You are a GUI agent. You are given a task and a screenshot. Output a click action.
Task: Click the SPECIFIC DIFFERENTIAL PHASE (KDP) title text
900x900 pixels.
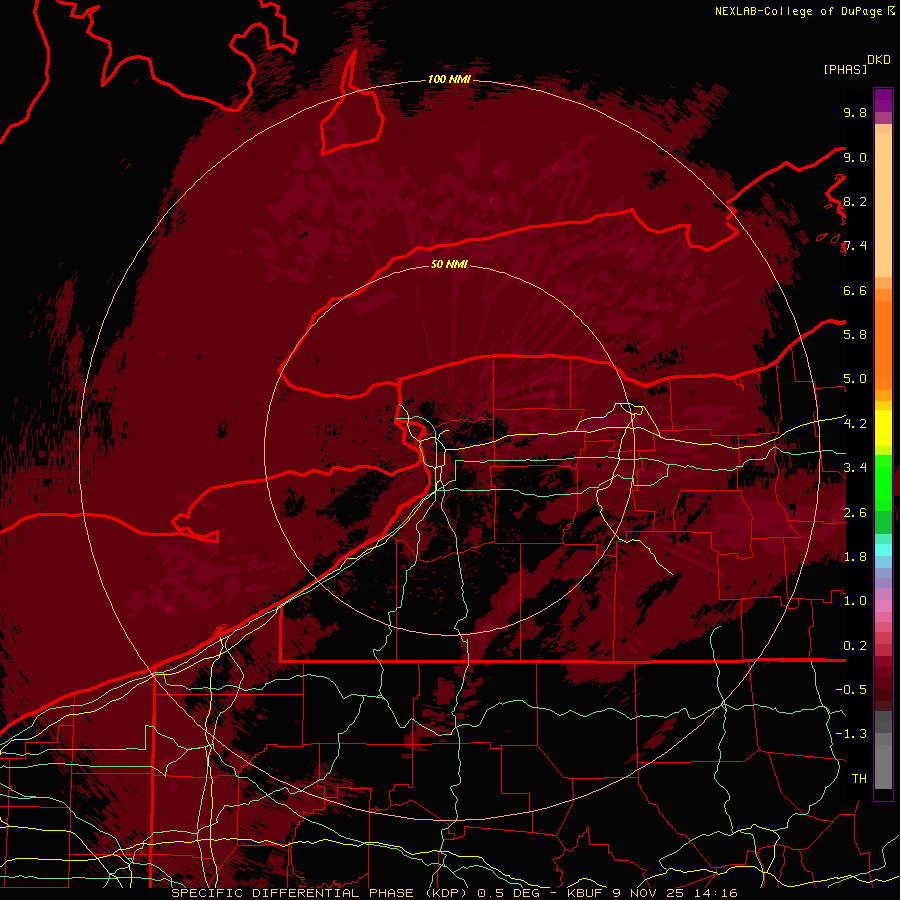tap(319, 893)
